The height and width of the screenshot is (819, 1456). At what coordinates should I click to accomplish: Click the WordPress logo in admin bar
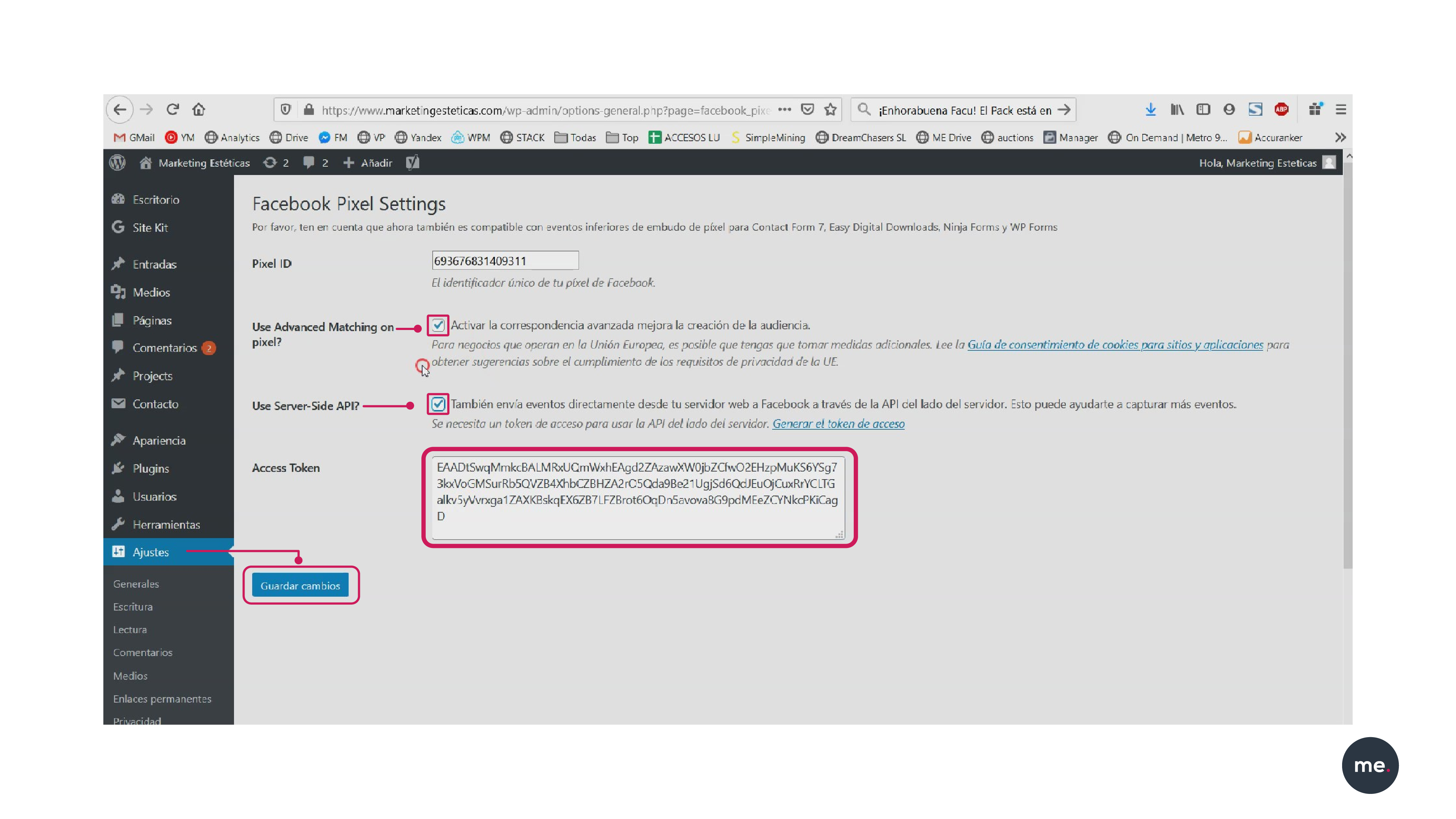point(118,163)
